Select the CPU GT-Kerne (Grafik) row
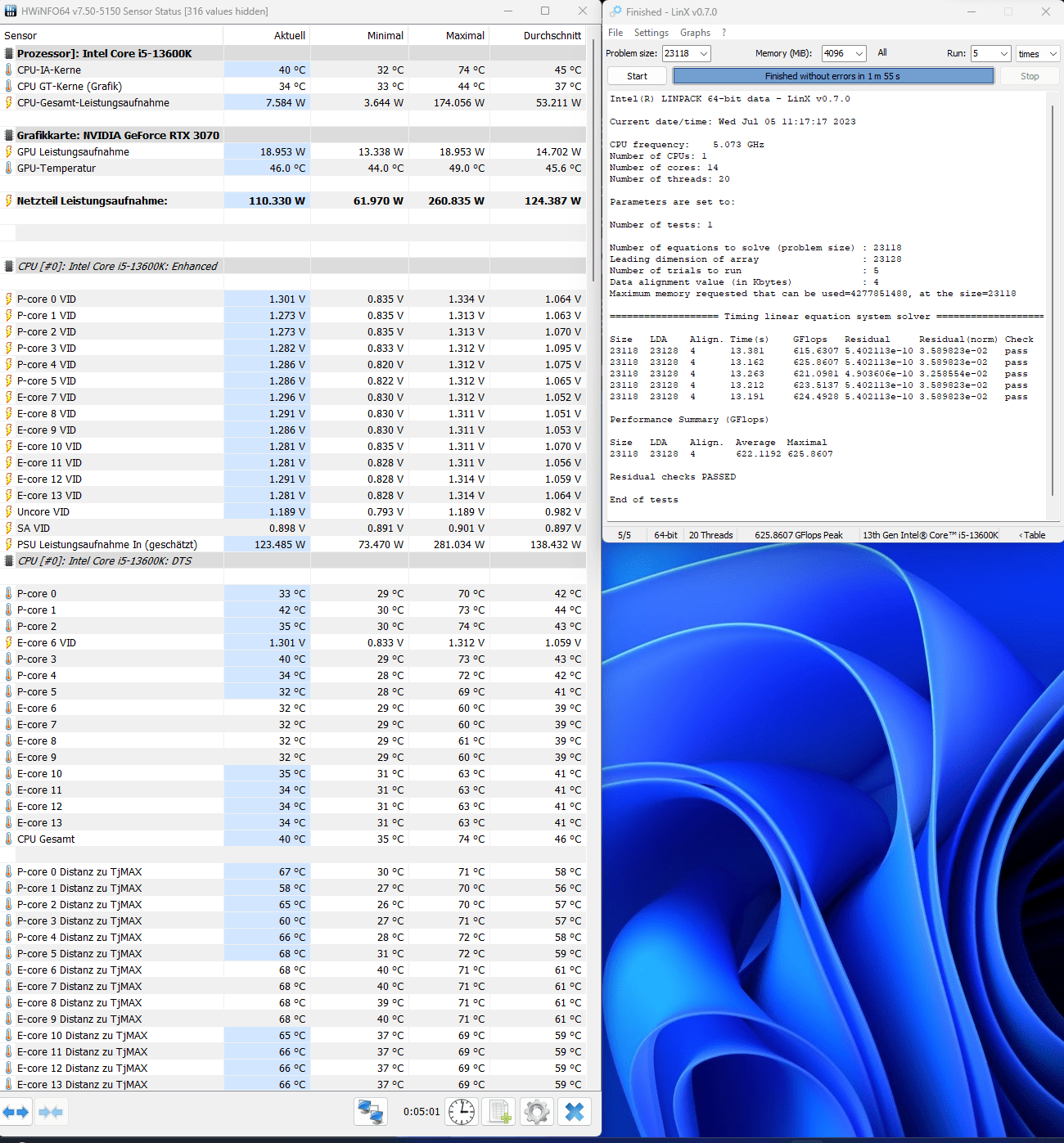The image size is (1064, 1143). [293, 86]
